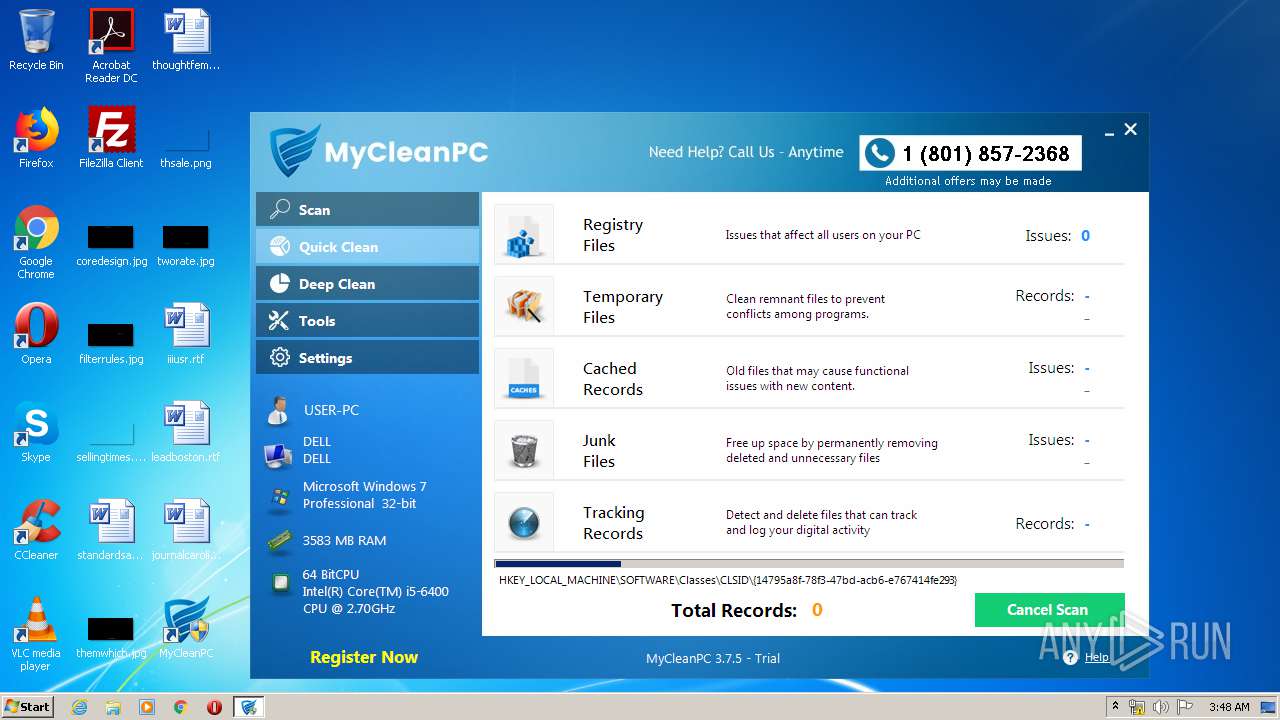Open Internet Explorer from taskbar
This screenshot has height=720, width=1280.
point(80,707)
